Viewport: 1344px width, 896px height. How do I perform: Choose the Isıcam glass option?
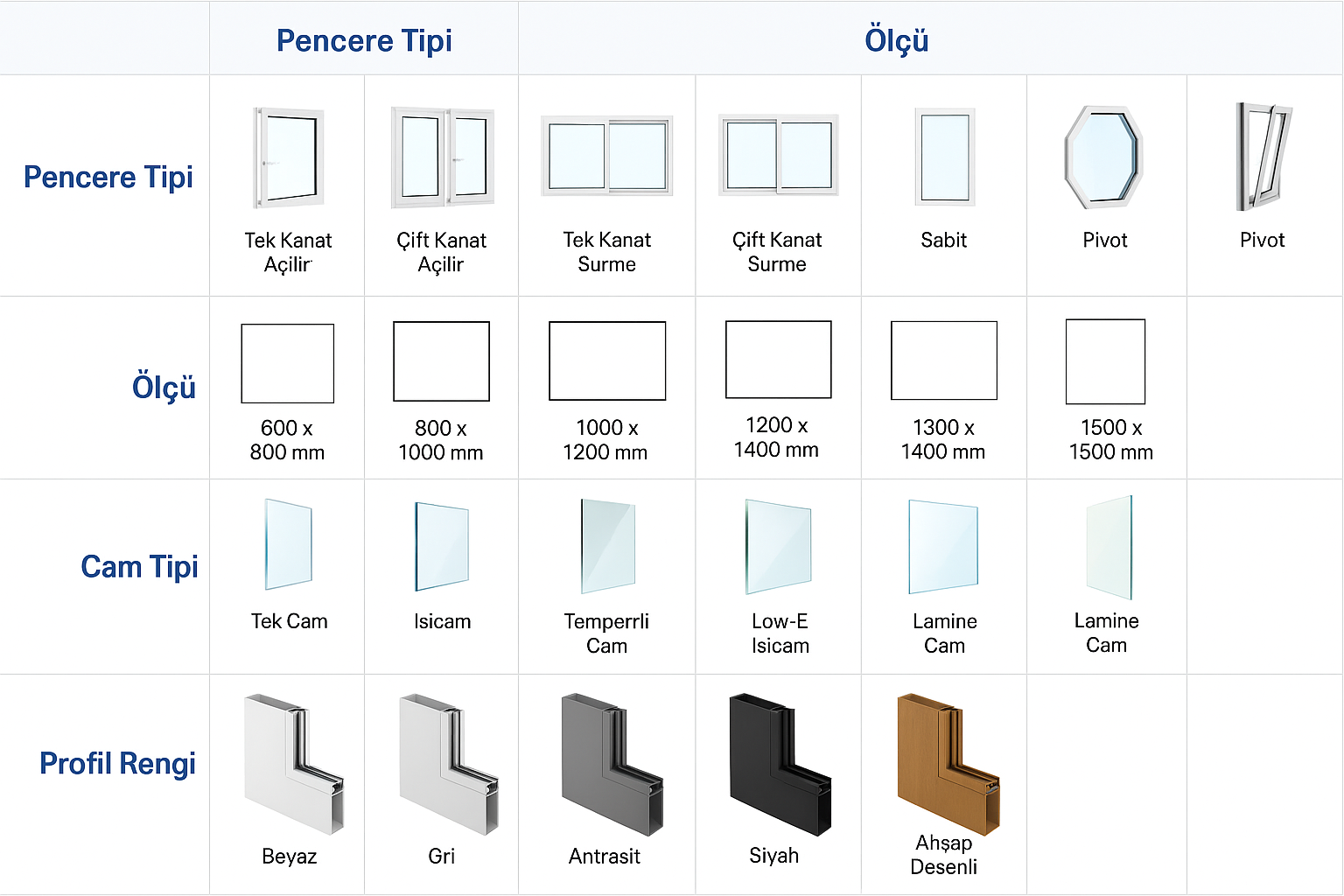tap(442, 546)
